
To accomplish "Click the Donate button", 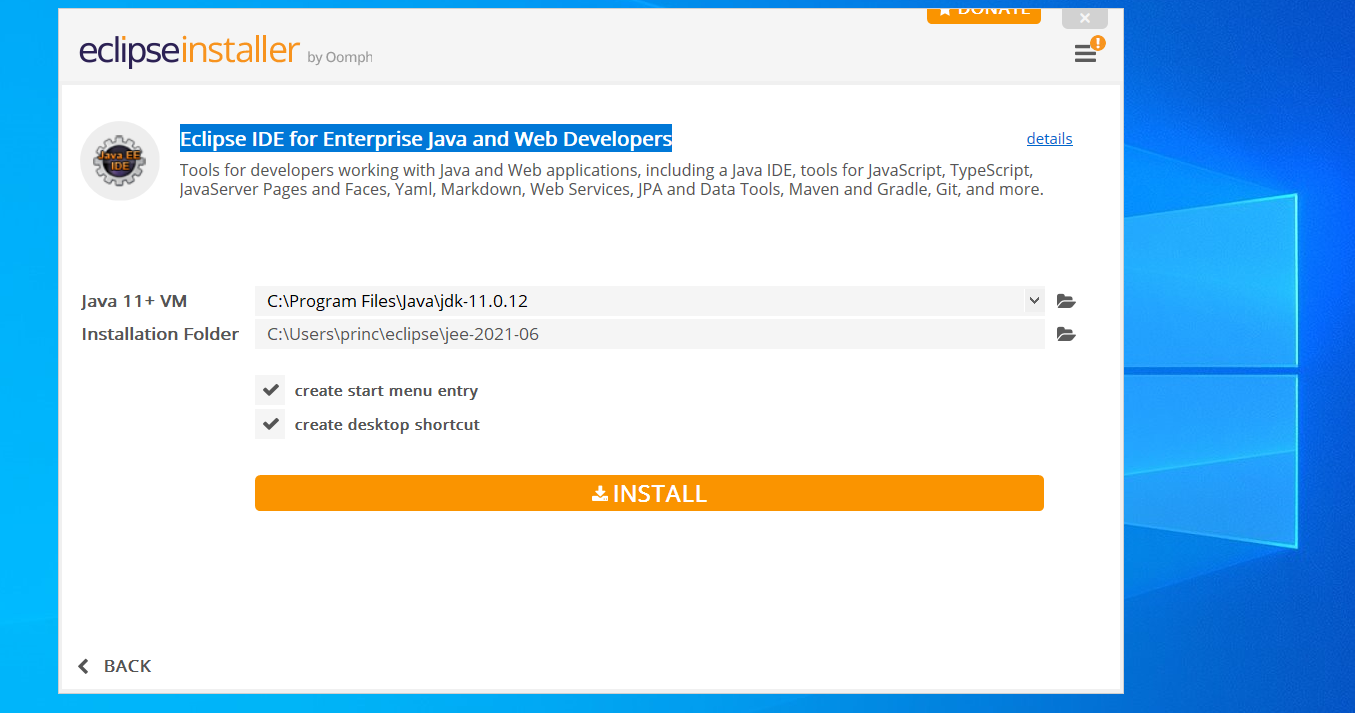I will pos(984,13).
